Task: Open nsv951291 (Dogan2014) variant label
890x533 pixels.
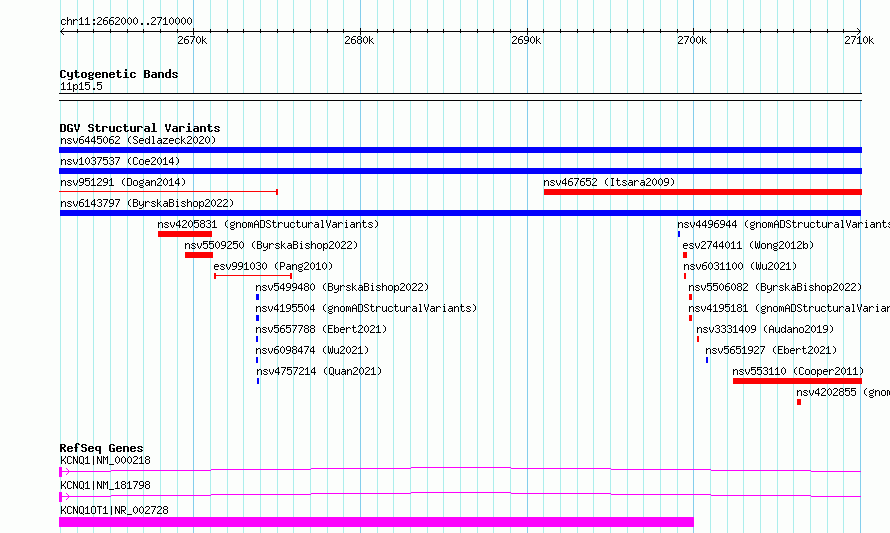Action: click(123, 182)
